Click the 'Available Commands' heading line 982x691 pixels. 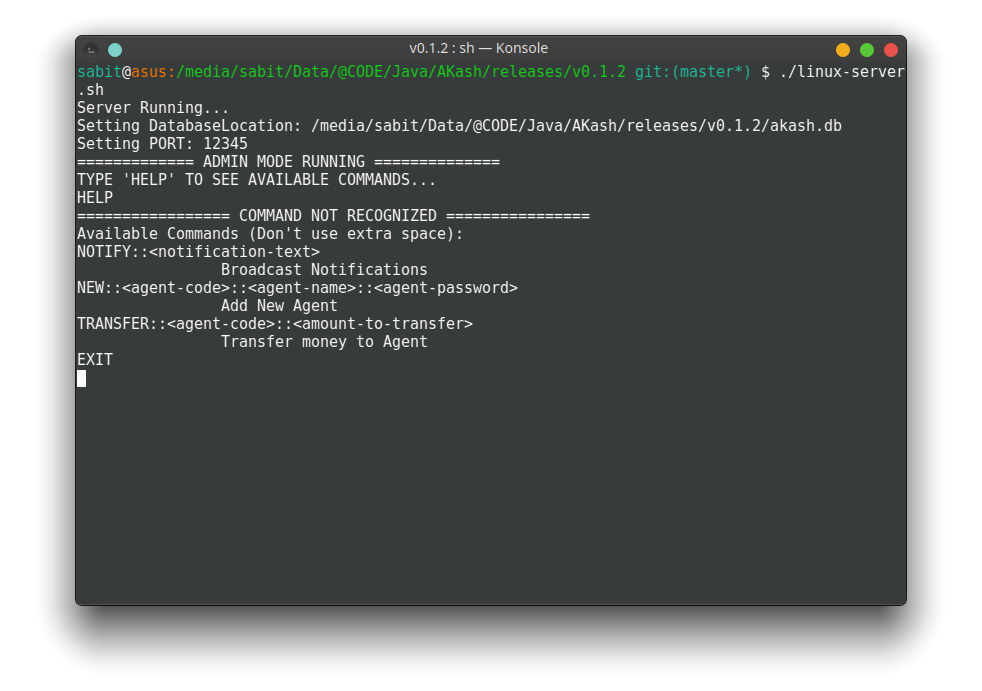270,234
